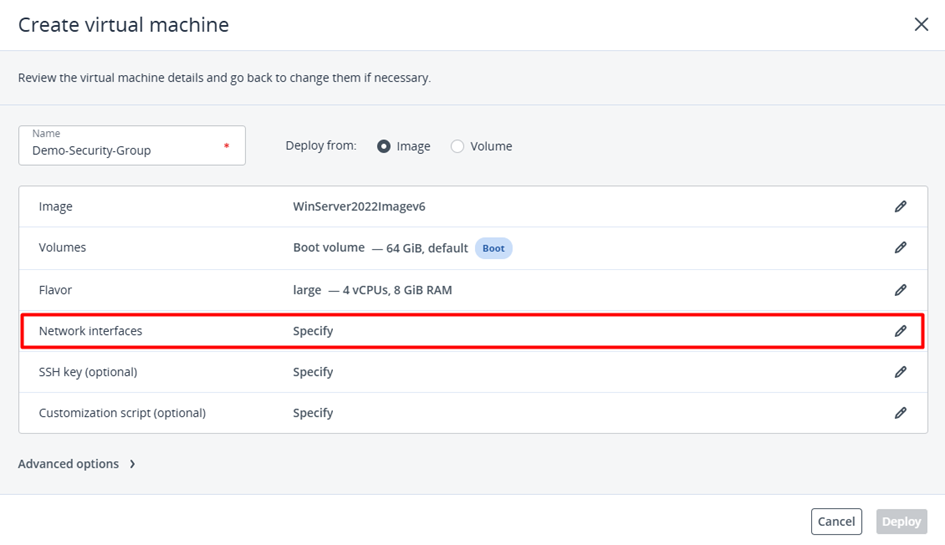Focus the Name field with Demo-Security-Group
The height and width of the screenshot is (545, 945).
point(125,150)
